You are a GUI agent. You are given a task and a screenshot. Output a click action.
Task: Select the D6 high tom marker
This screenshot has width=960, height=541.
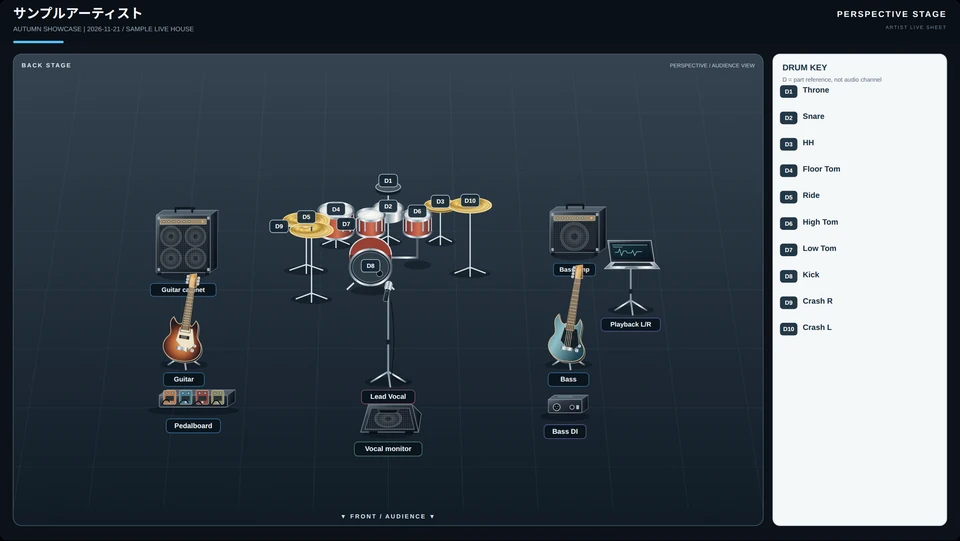pyautogui.click(x=417, y=211)
